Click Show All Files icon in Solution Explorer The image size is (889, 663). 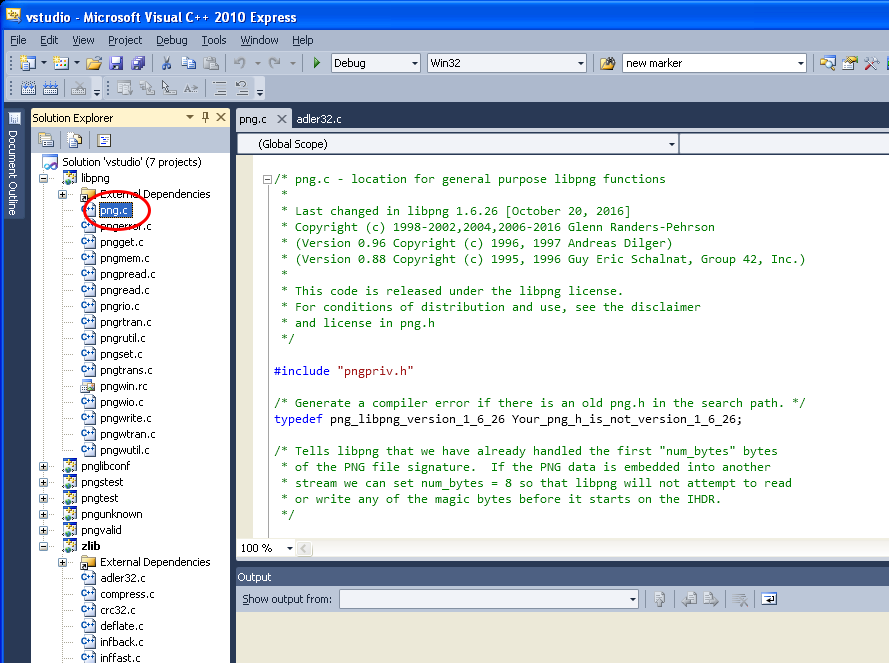(74, 140)
